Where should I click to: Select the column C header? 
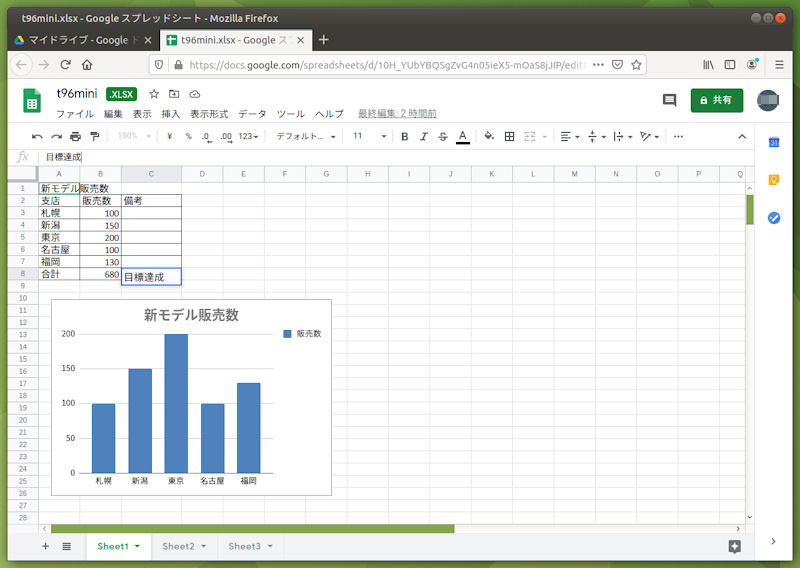(151, 174)
